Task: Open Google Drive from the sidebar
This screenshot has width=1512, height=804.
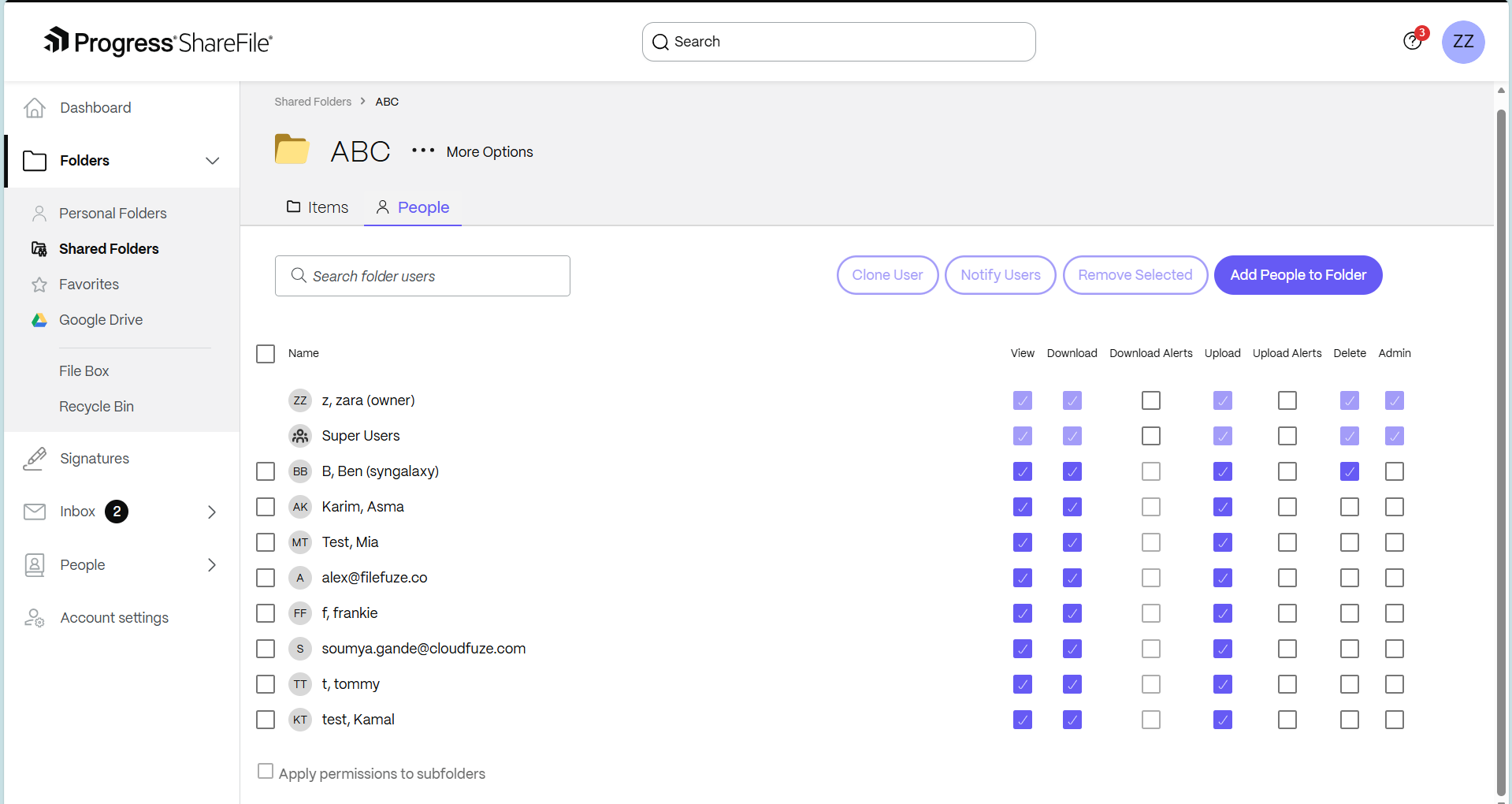Action: (39, 320)
